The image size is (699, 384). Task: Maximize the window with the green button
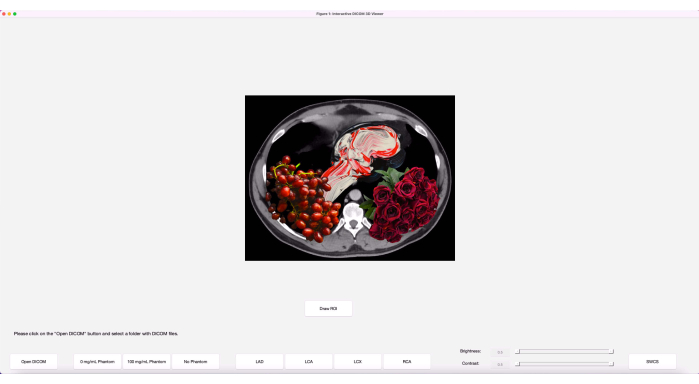pos(15,14)
